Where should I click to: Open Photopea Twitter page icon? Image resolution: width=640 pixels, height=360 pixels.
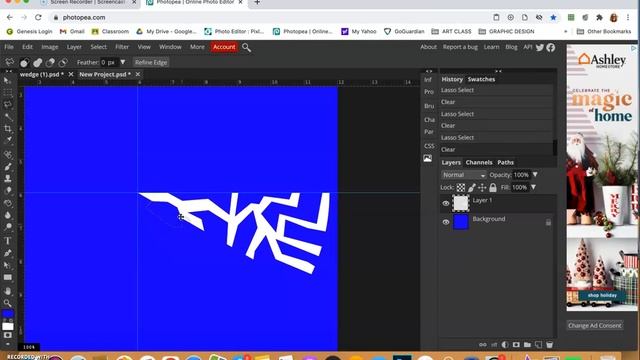pyautogui.click(x=540, y=47)
